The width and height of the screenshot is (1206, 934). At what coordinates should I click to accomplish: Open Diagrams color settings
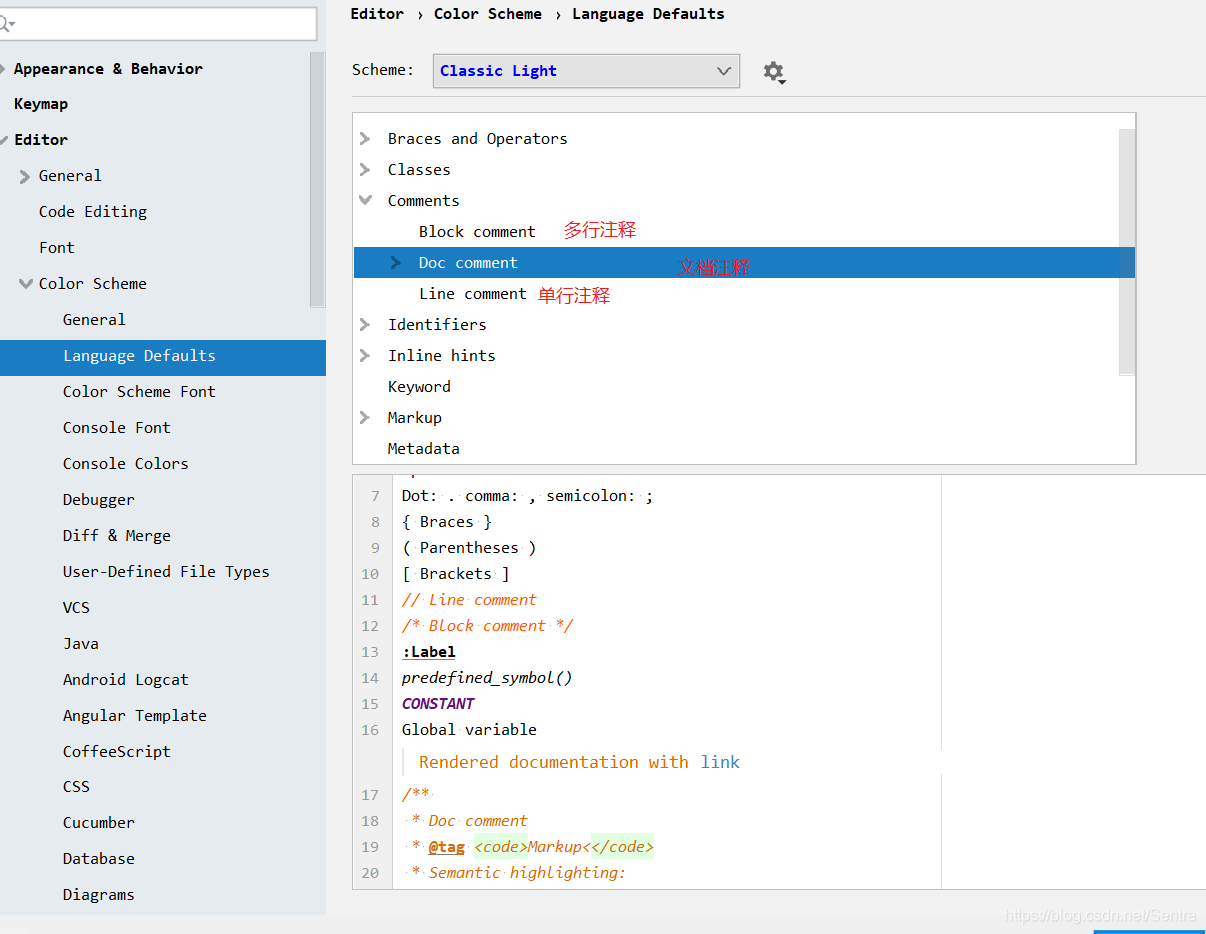(99, 895)
